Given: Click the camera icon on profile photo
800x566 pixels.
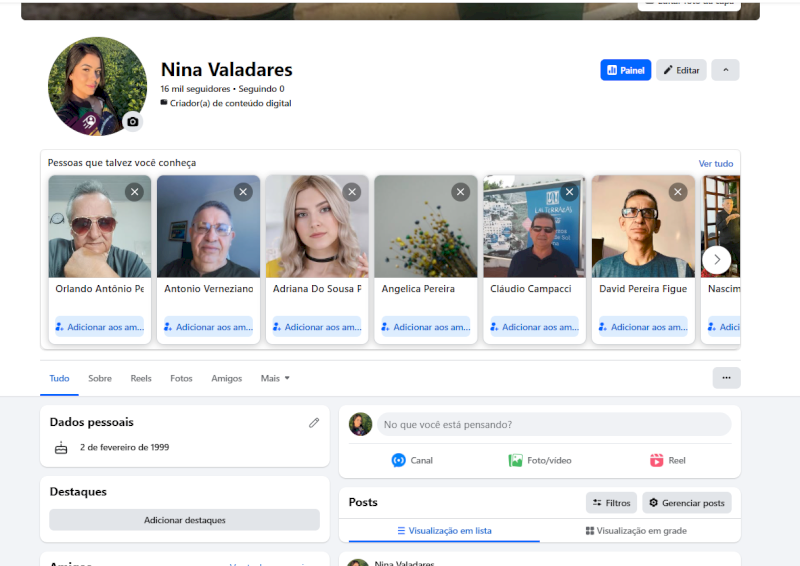Looking at the screenshot, I should click(x=133, y=121).
